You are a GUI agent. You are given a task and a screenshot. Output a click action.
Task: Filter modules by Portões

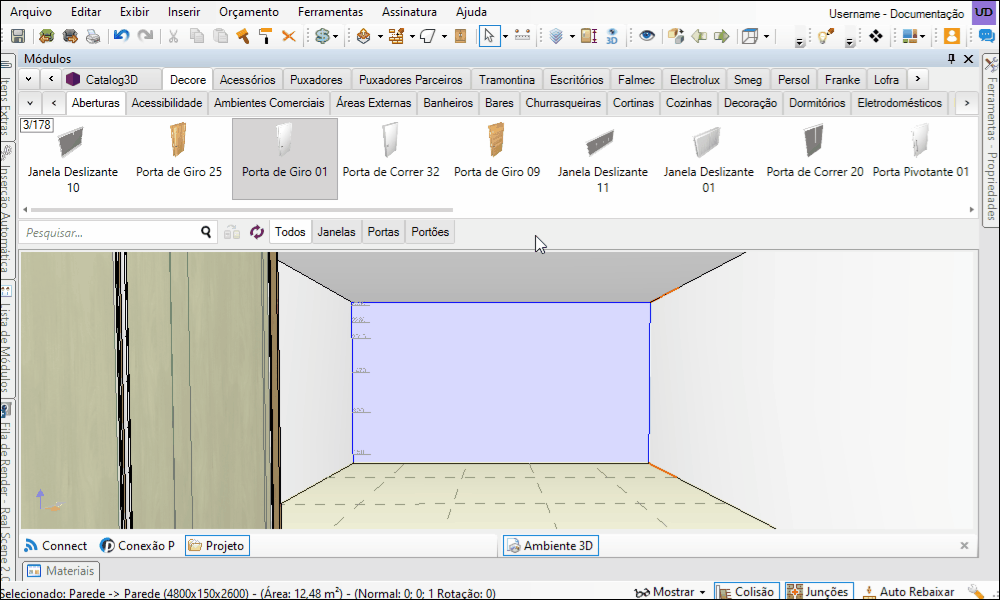(x=430, y=232)
